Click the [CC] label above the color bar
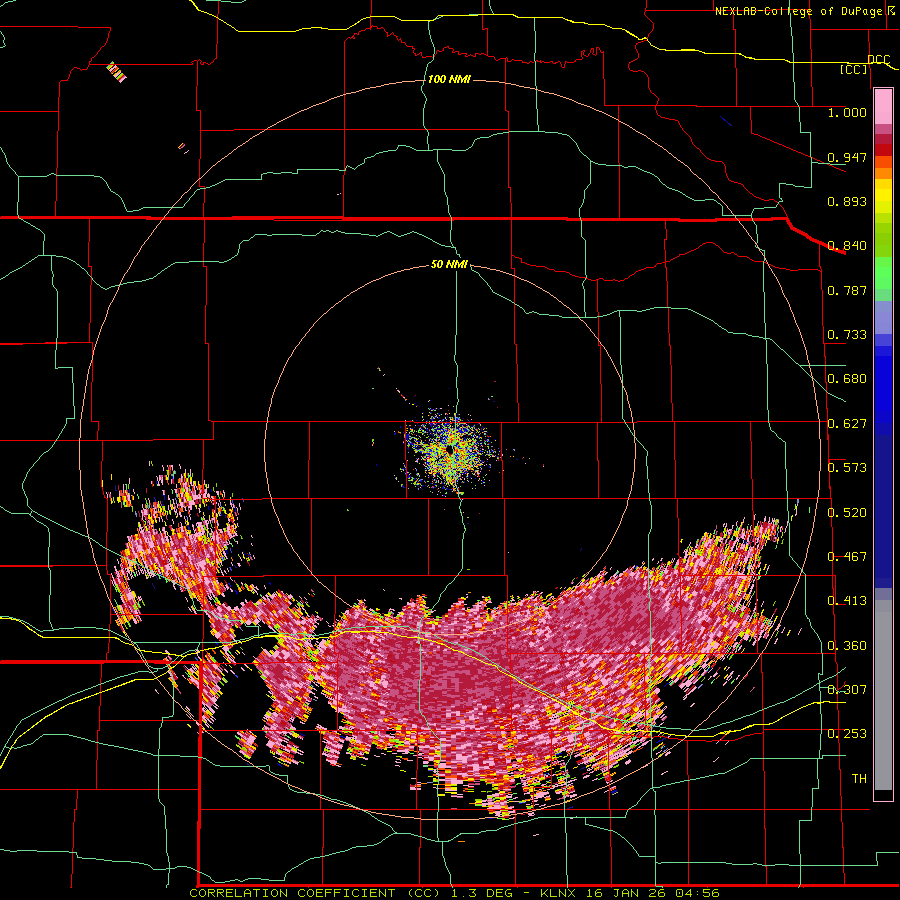Screen dimensions: 900x900 [854, 69]
